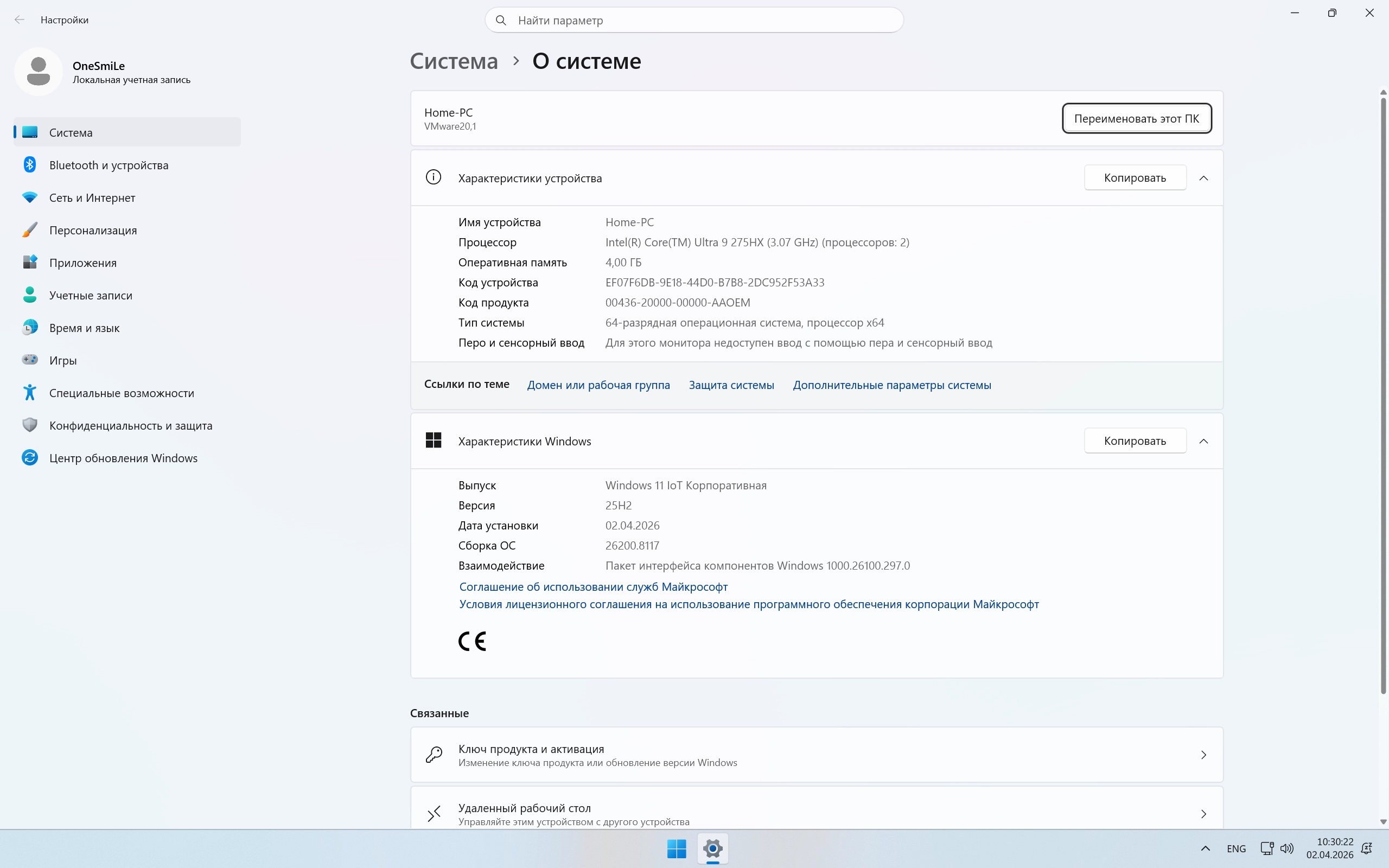This screenshot has height=868, width=1389.
Task: Click the Privacy shield icon
Action: [x=30, y=425]
